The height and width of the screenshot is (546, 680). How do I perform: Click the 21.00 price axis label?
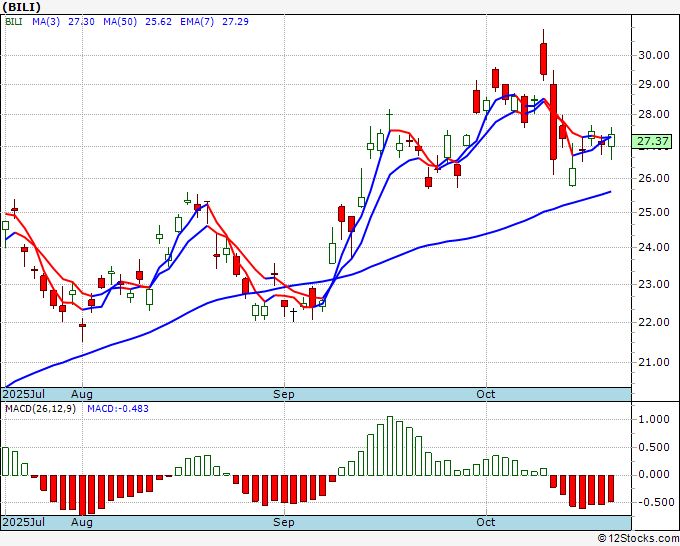coord(654,362)
